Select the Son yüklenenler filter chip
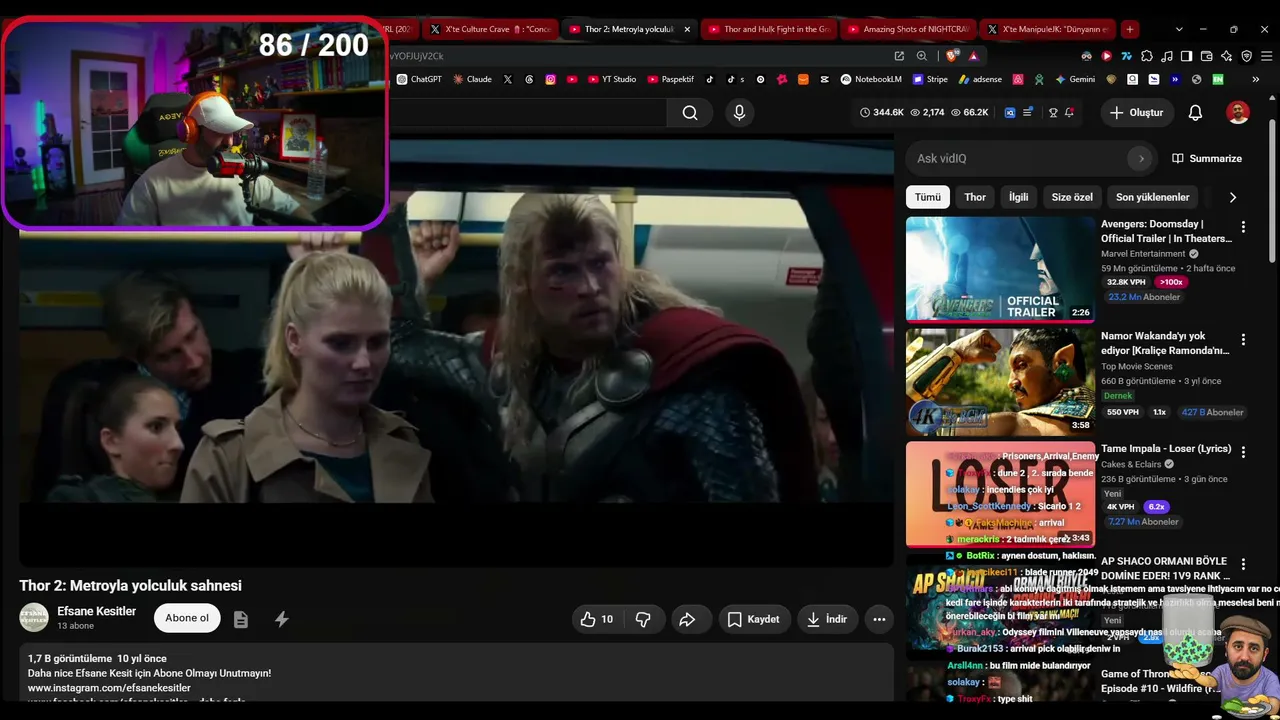The height and width of the screenshot is (720, 1280). 1152,197
